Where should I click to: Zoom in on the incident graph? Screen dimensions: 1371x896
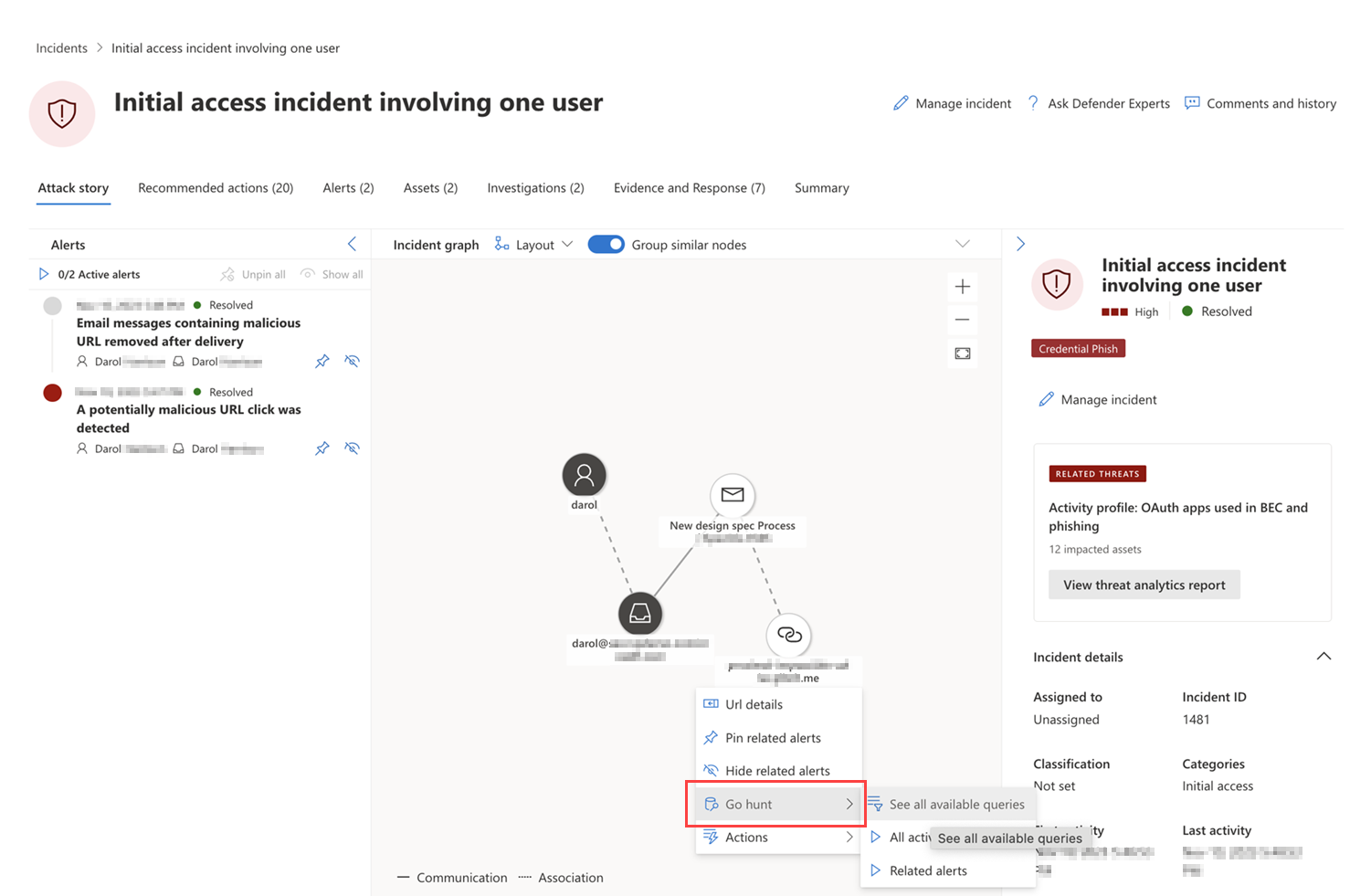tap(962, 287)
